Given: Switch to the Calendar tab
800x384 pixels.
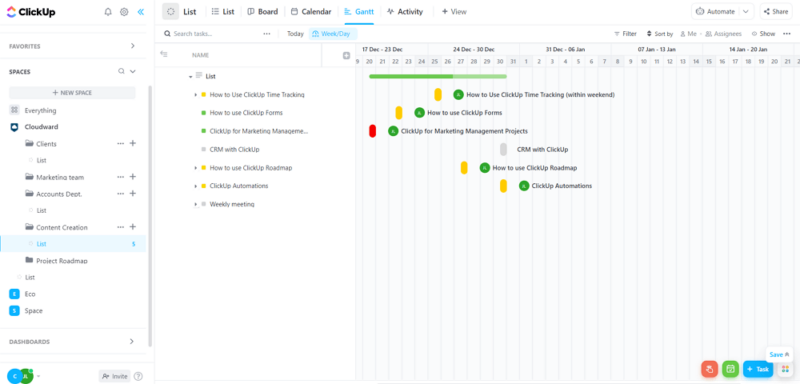Looking at the screenshot, I should pos(311,12).
